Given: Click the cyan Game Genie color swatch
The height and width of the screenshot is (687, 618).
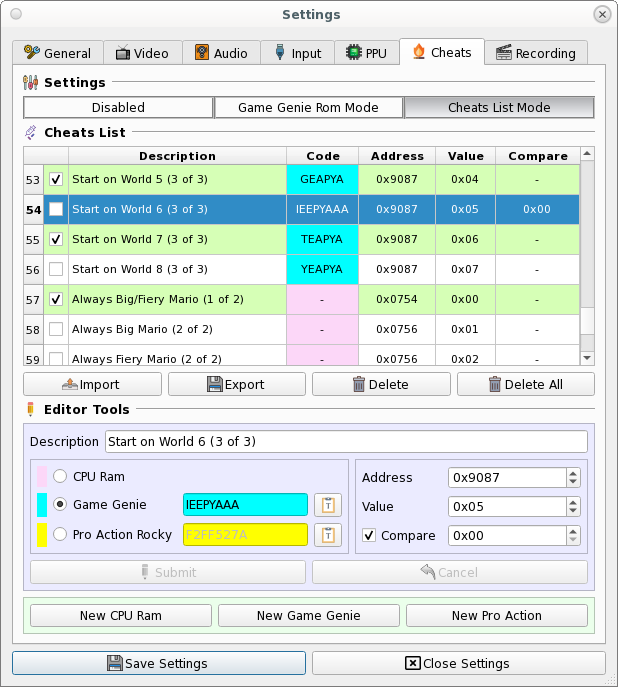Looking at the screenshot, I should point(42,505).
